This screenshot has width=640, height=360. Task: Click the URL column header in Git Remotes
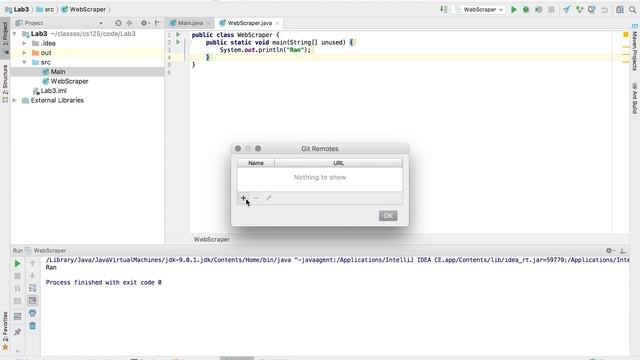point(338,163)
